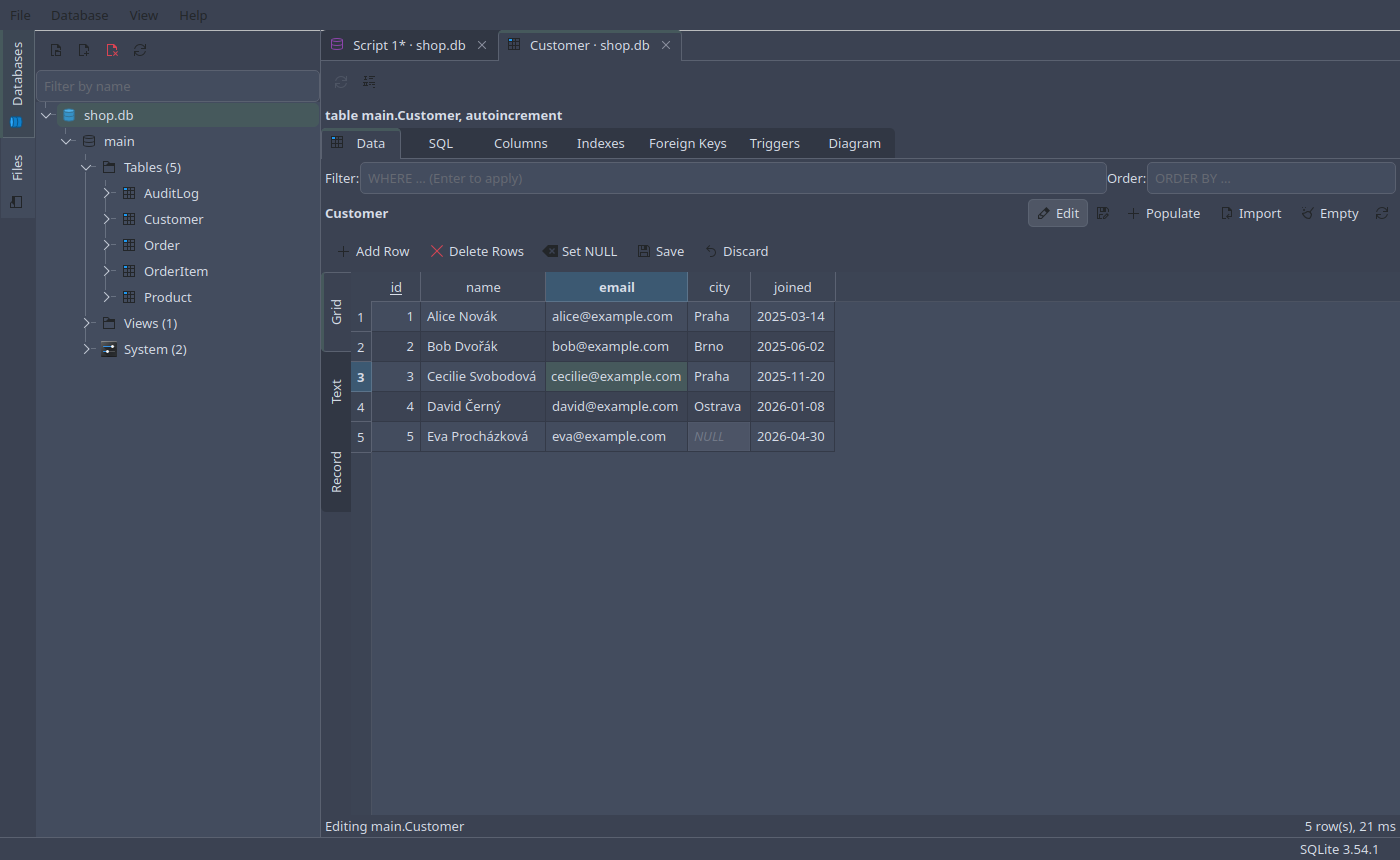1400x860 pixels.
Task: Click the Set NULL button
Action: (580, 251)
